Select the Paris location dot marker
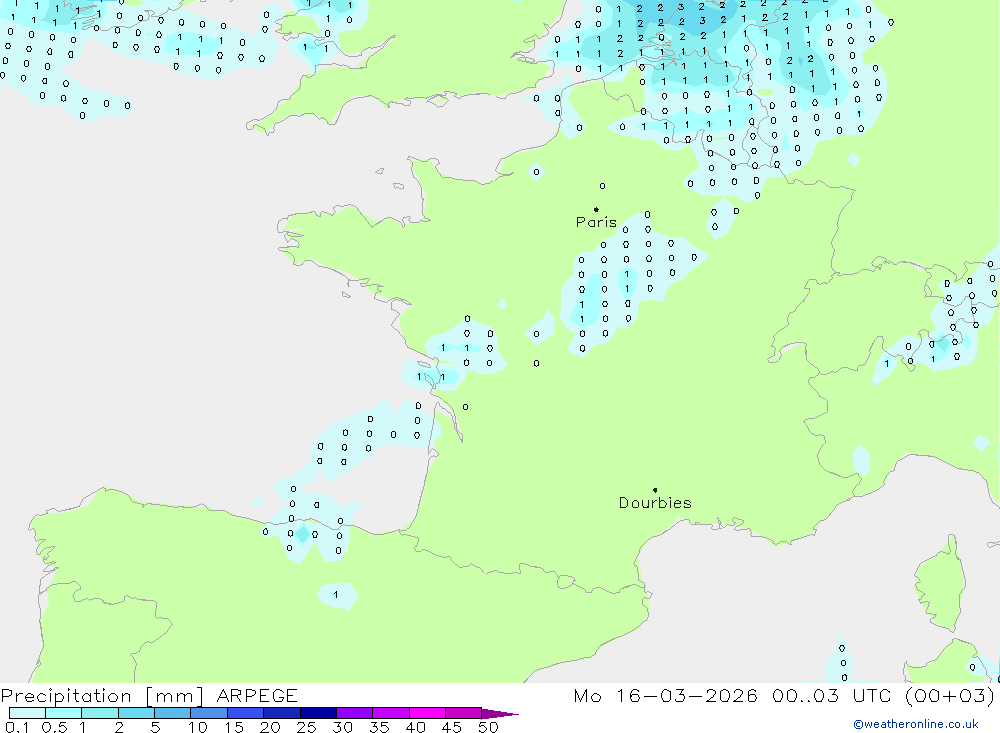1000x733 pixels. 596,209
